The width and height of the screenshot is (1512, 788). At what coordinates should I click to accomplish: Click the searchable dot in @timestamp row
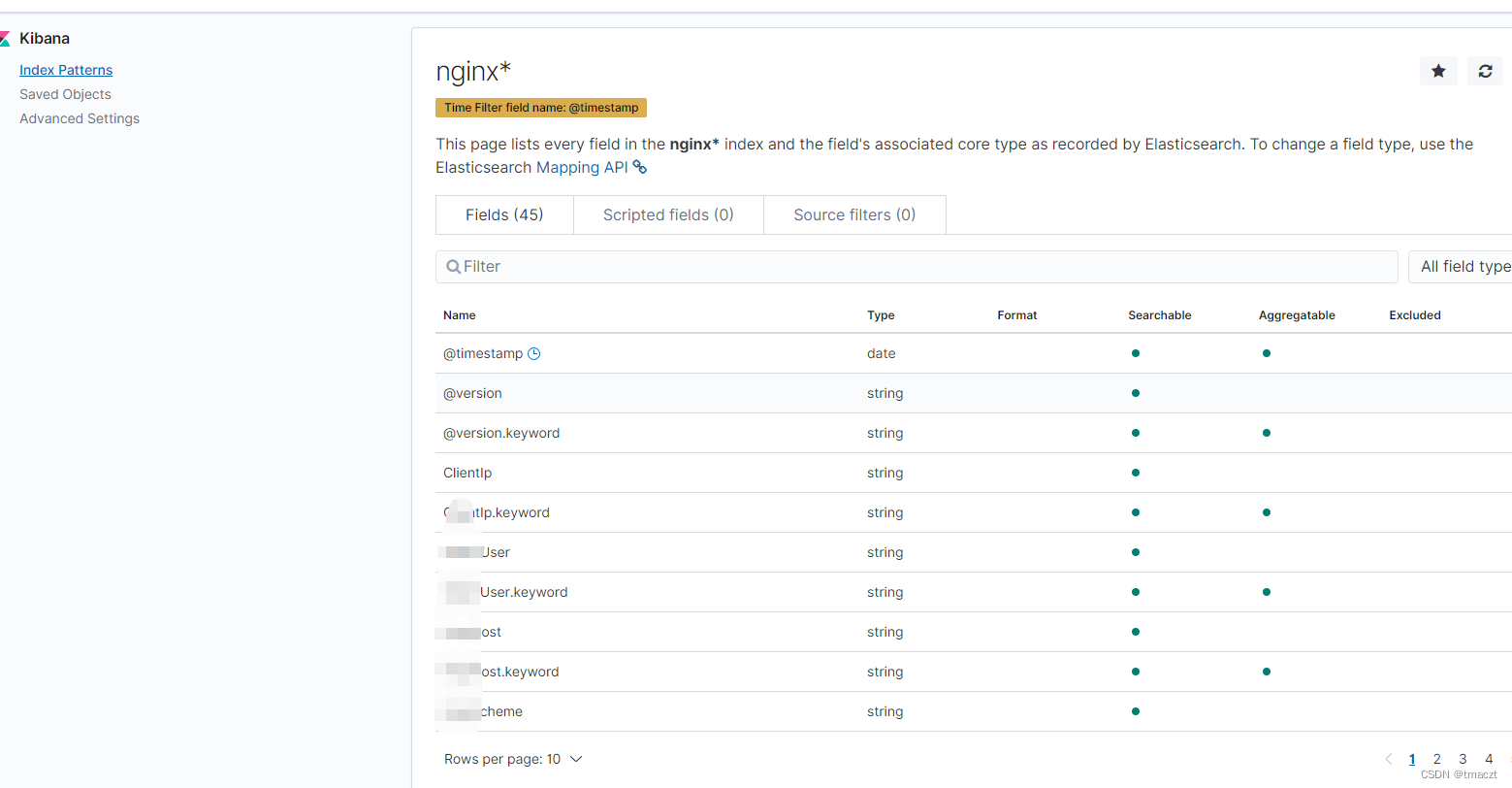pyautogui.click(x=1136, y=353)
